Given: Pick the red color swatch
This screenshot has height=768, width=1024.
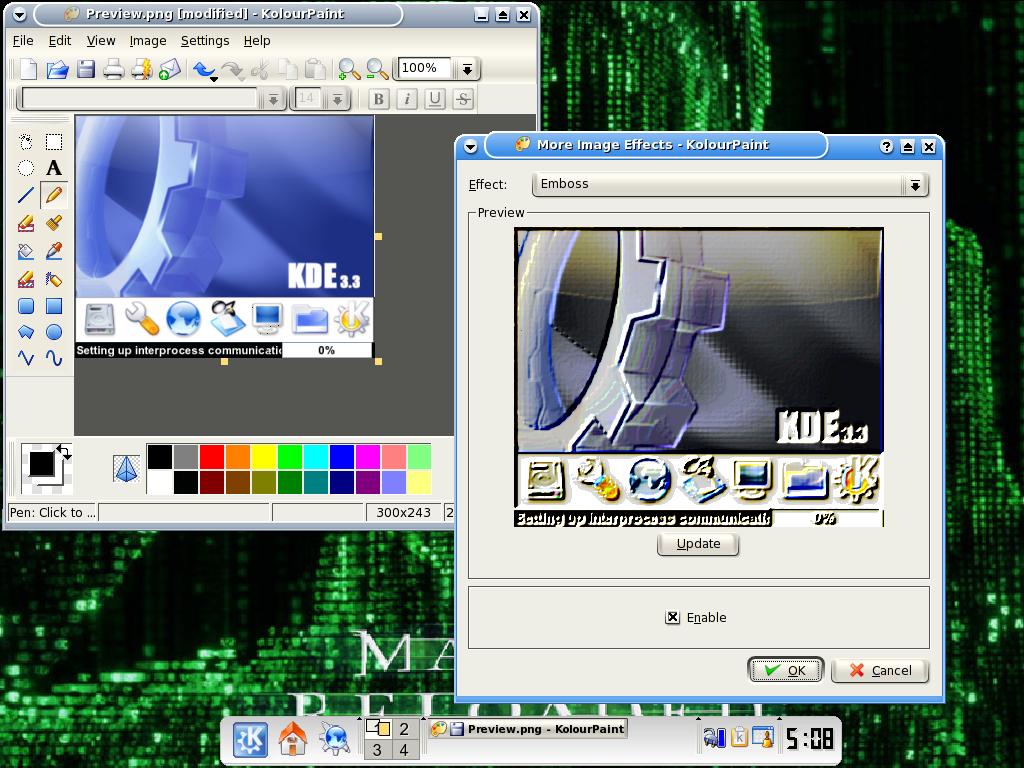Looking at the screenshot, I should pos(212,456).
